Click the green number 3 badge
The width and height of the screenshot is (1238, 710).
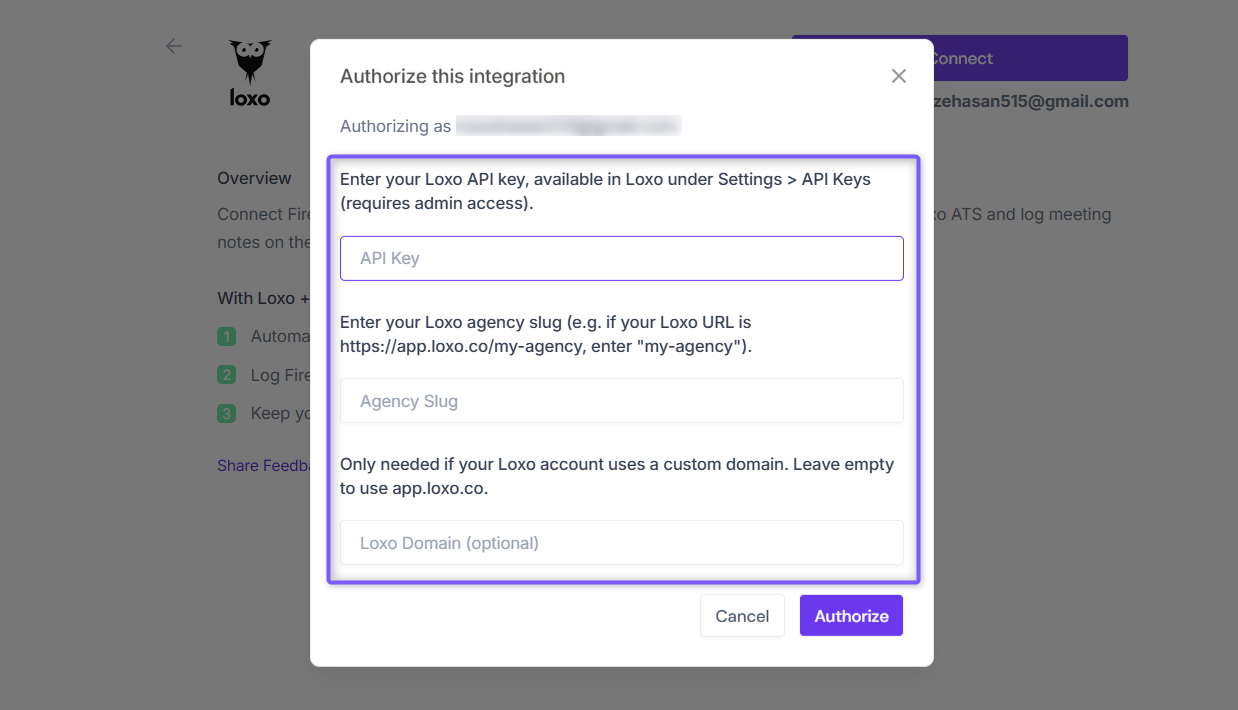(227, 413)
